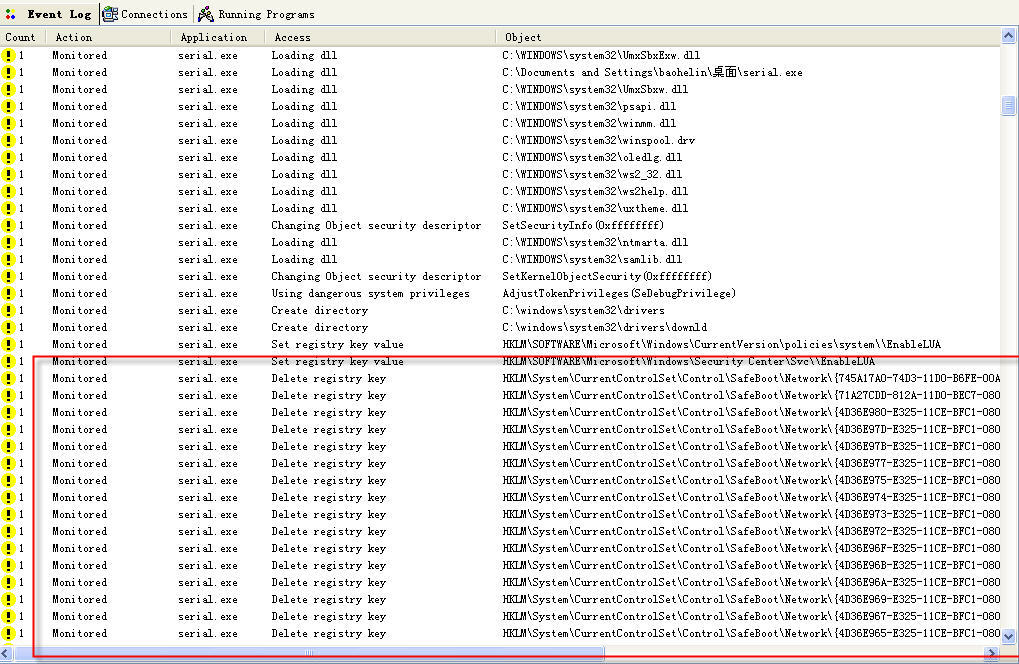Open the Running Programs tab
This screenshot has height=664, width=1019.
[256, 14]
